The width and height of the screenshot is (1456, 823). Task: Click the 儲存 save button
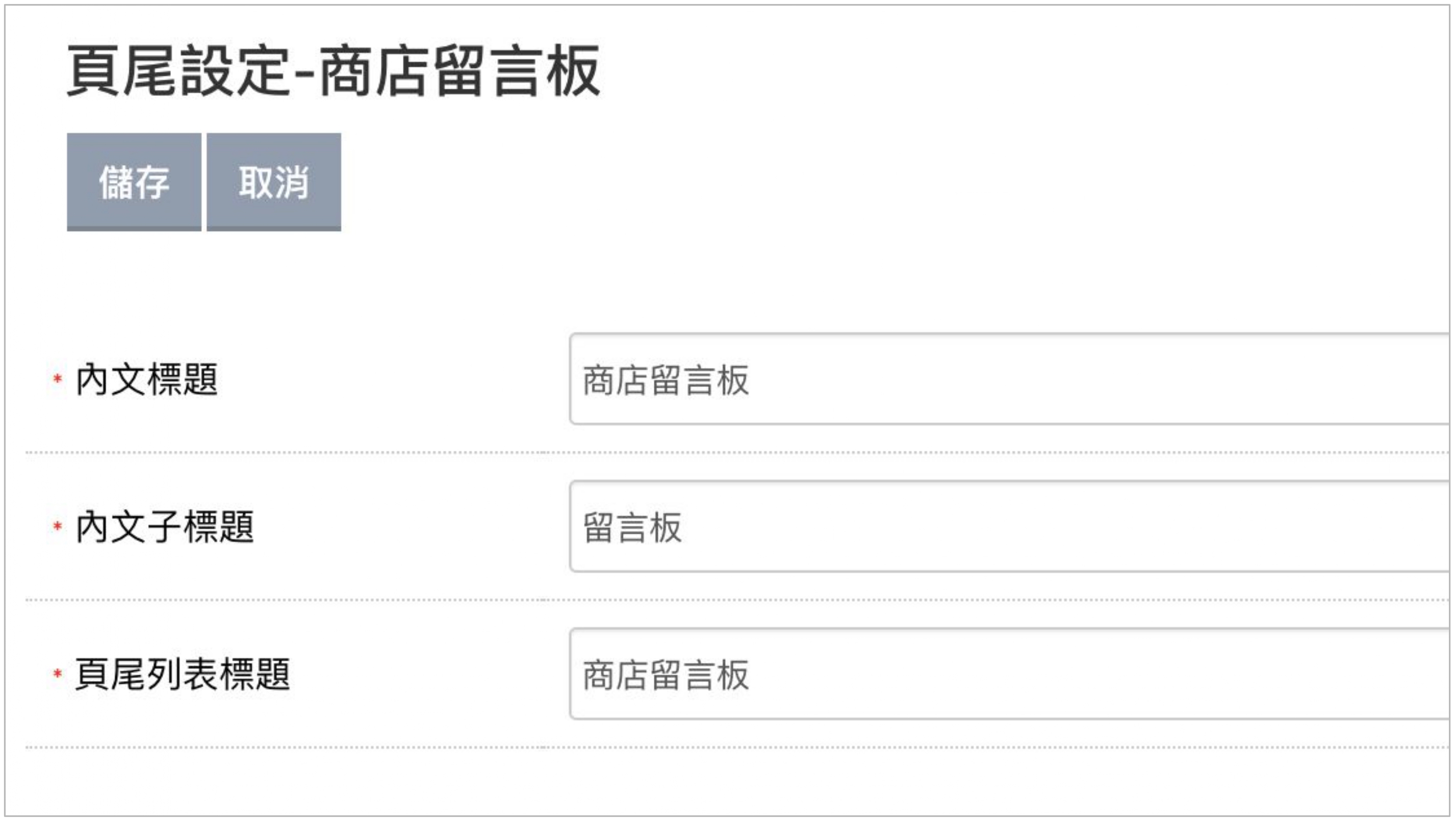coord(134,182)
